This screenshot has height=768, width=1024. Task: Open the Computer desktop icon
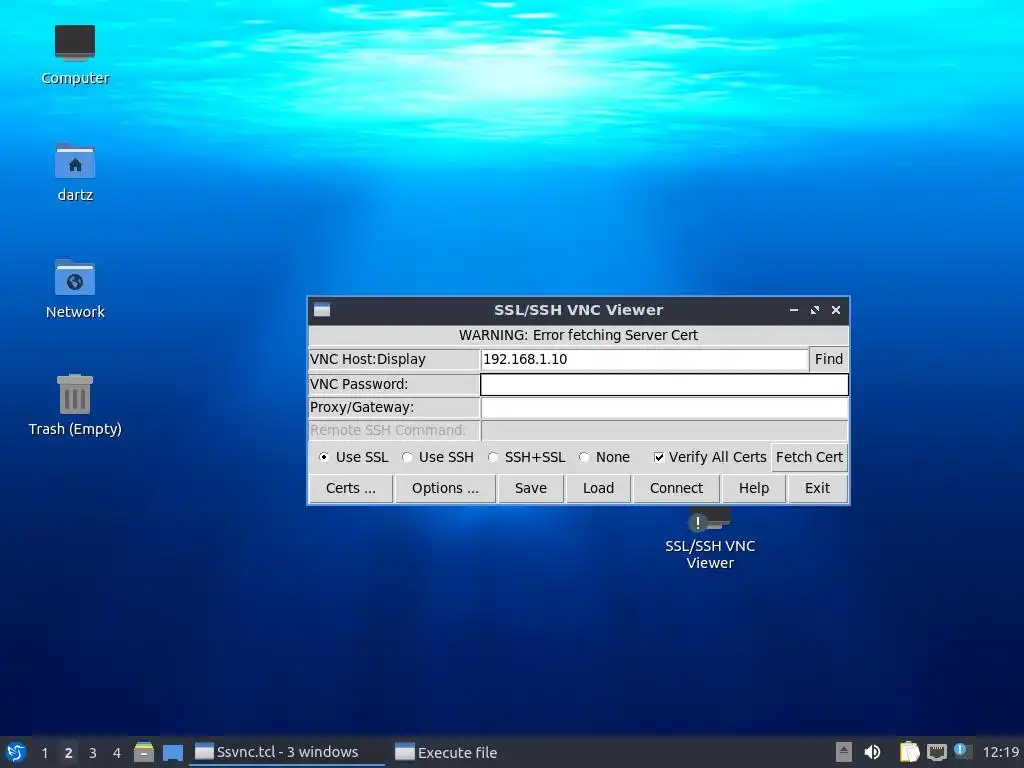pyautogui.click(x=74, y=55)
